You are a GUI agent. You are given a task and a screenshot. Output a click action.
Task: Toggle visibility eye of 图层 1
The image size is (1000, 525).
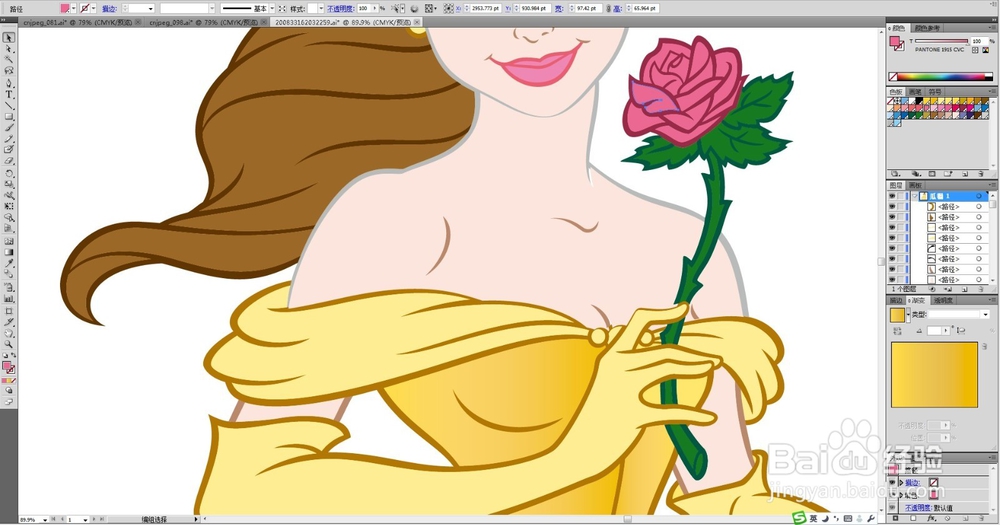[x=892, y=196]
